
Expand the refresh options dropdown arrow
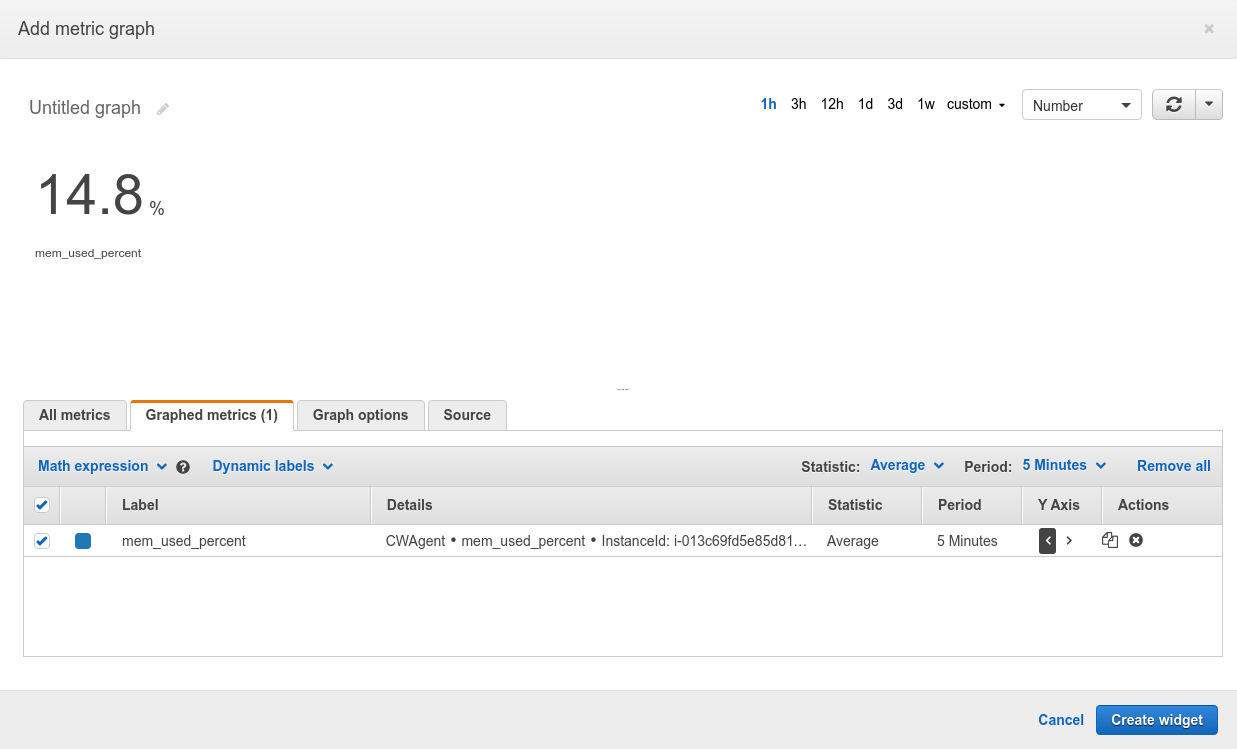pyautogui.click(x=1209, y=105)
